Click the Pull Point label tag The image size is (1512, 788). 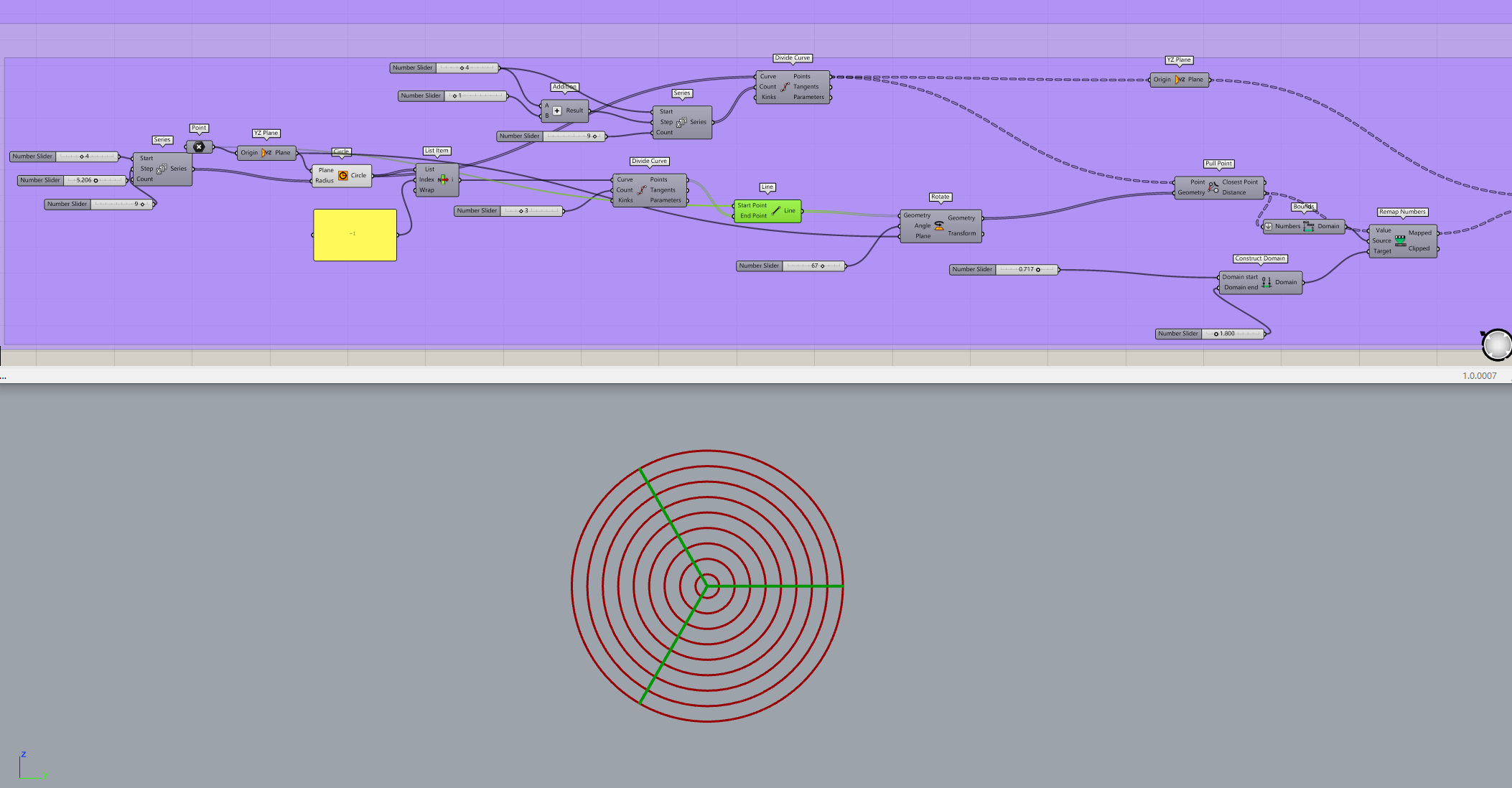[1218, 164]
